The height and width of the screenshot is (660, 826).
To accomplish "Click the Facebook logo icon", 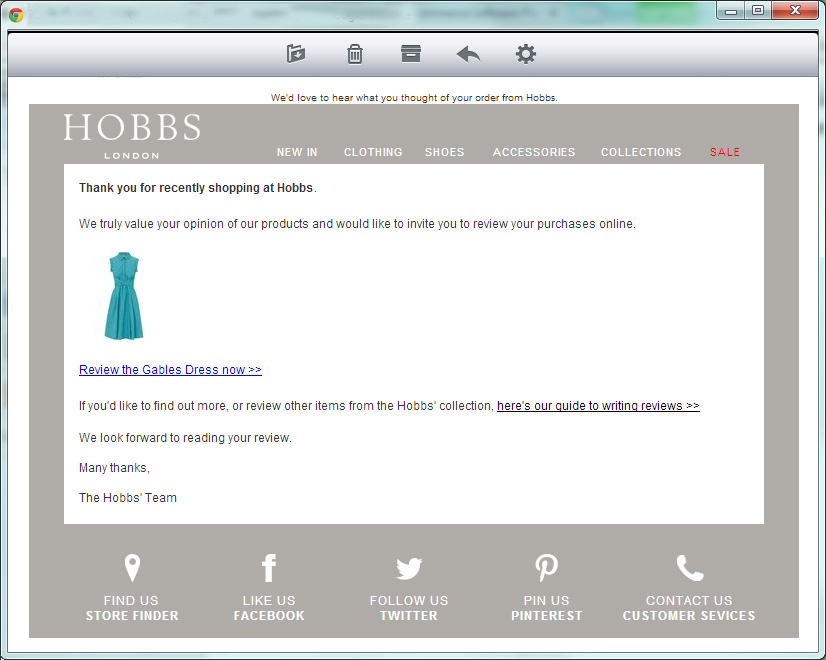I will pyautogui.click(x=269, y=568).
